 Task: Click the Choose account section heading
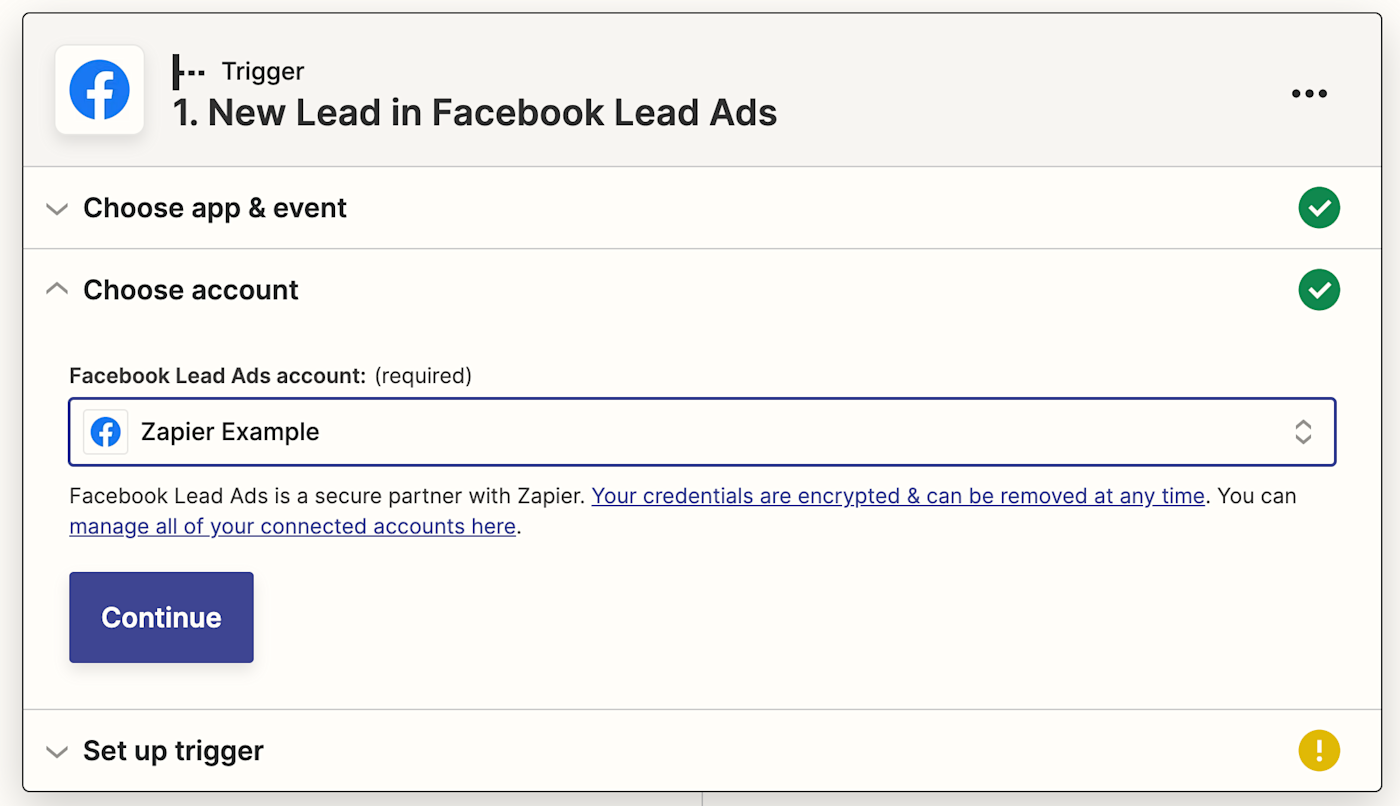tap(191, 290)
